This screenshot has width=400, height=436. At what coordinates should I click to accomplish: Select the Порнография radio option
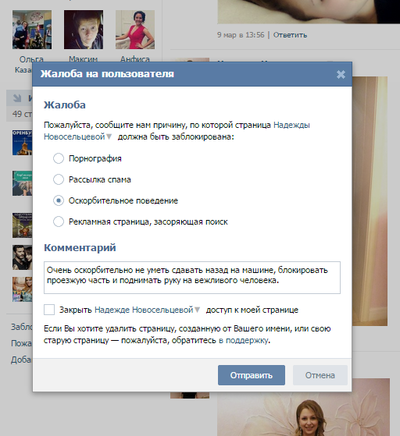click(x=58, y=158)
